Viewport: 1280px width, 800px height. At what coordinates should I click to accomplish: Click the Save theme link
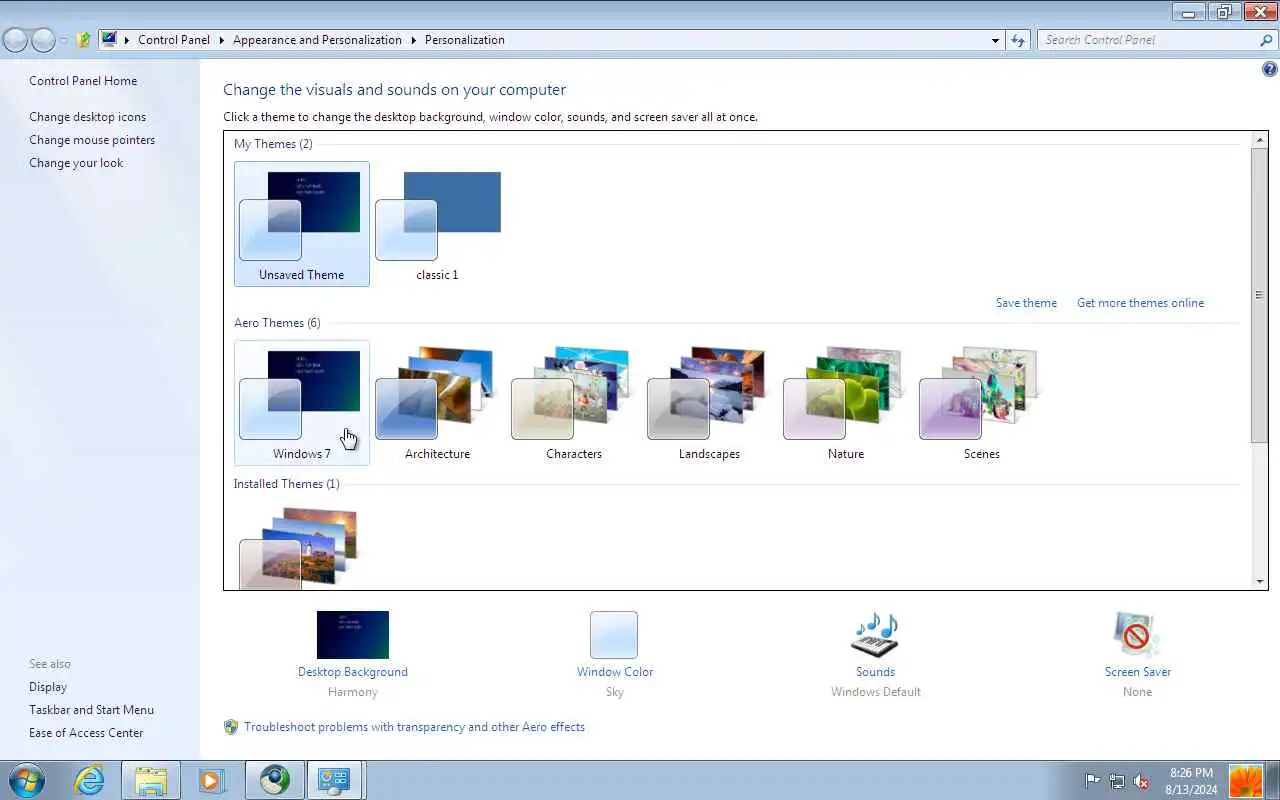coord(1026,303)
